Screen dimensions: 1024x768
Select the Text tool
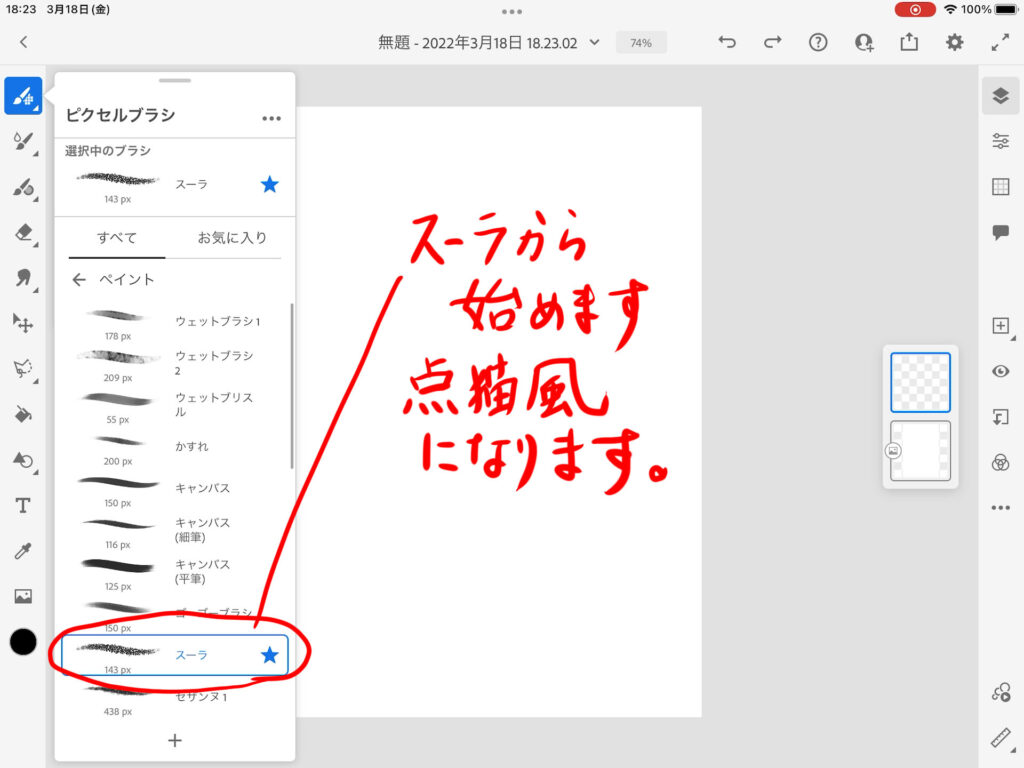(23, 506)
